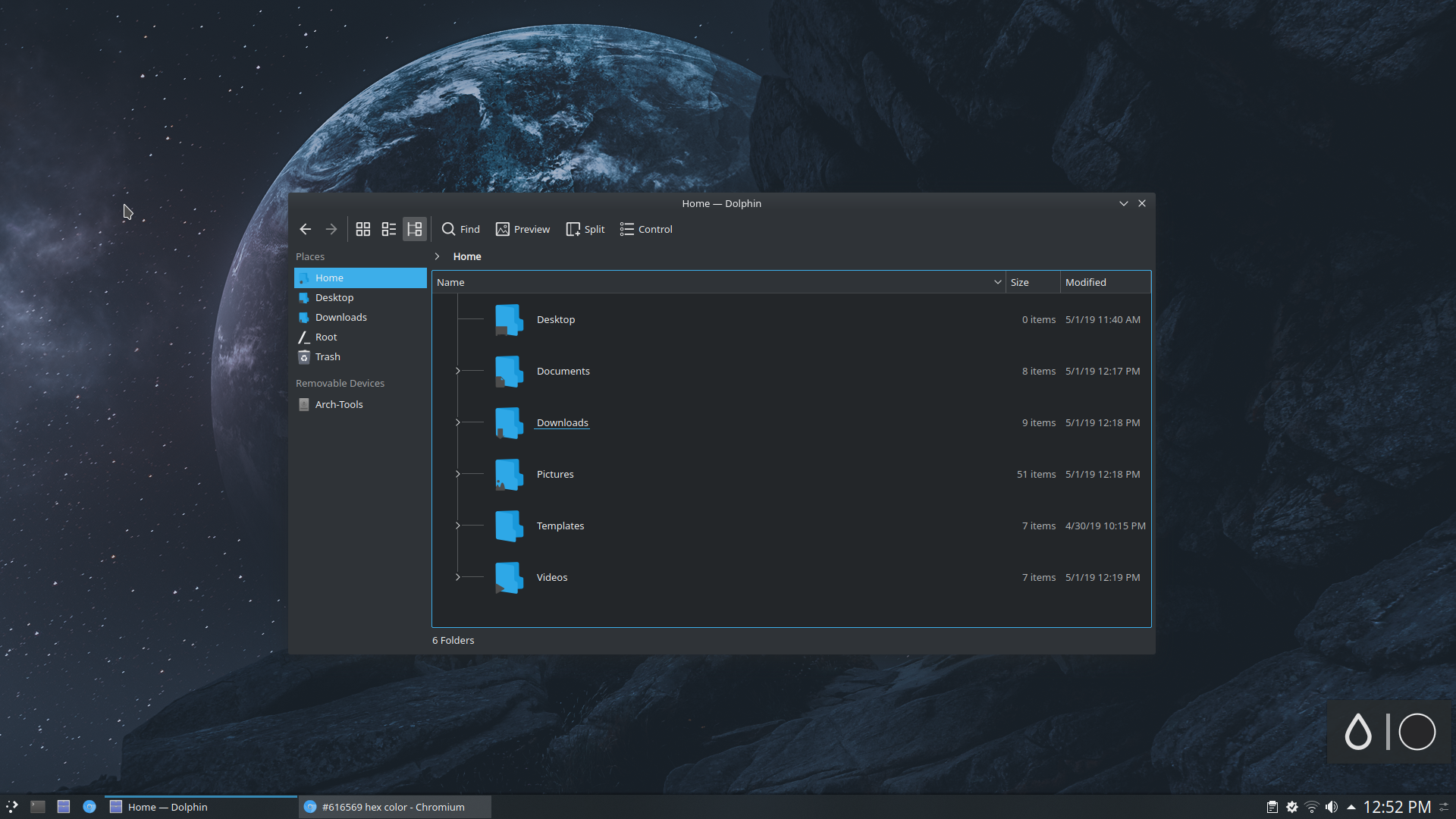This screenshot has height=819, width=1456.
Task: Switch to Icons view mode
Action: [363, 229]
